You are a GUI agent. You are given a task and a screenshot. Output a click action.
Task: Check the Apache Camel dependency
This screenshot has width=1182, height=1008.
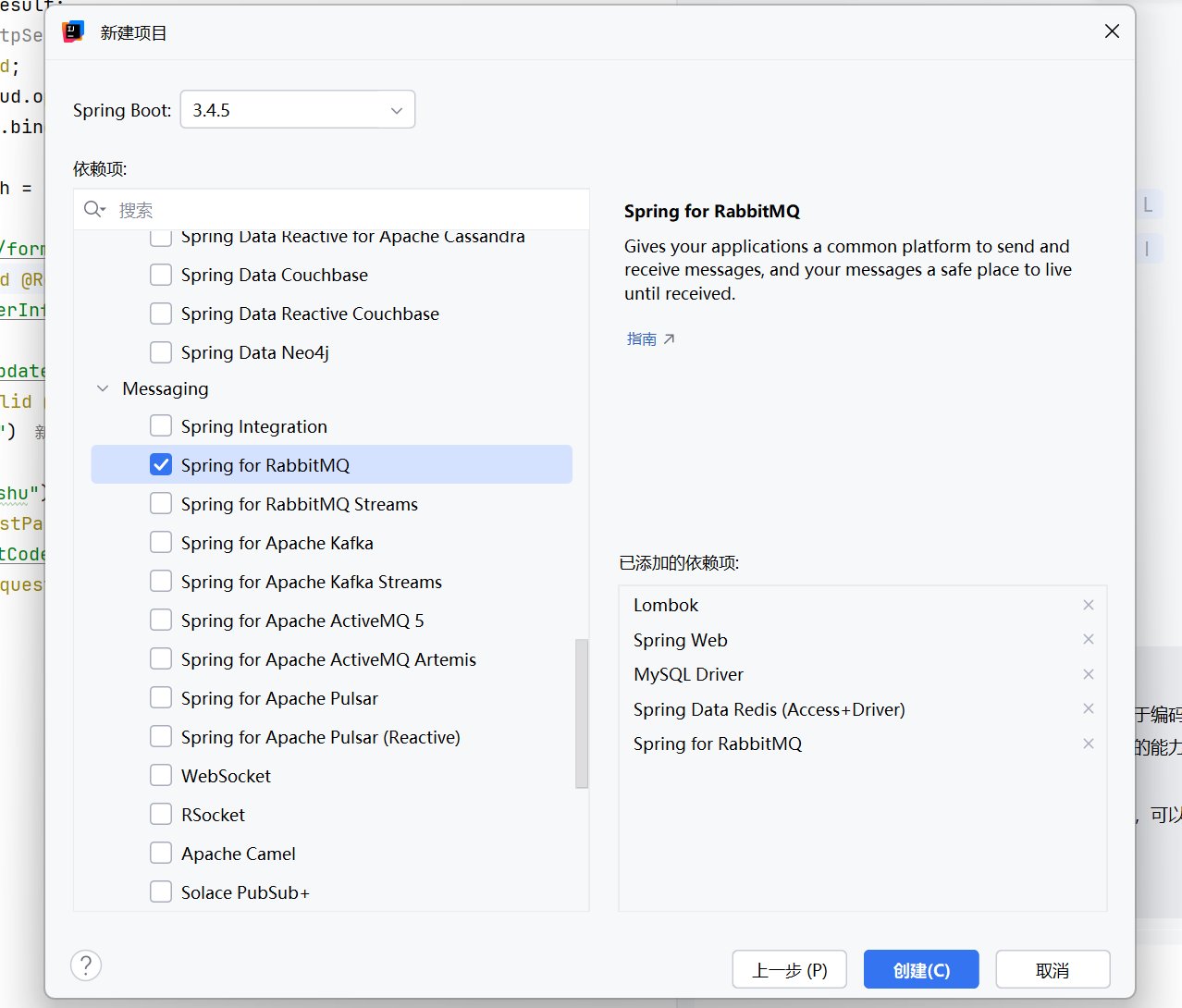click(161, 854)
